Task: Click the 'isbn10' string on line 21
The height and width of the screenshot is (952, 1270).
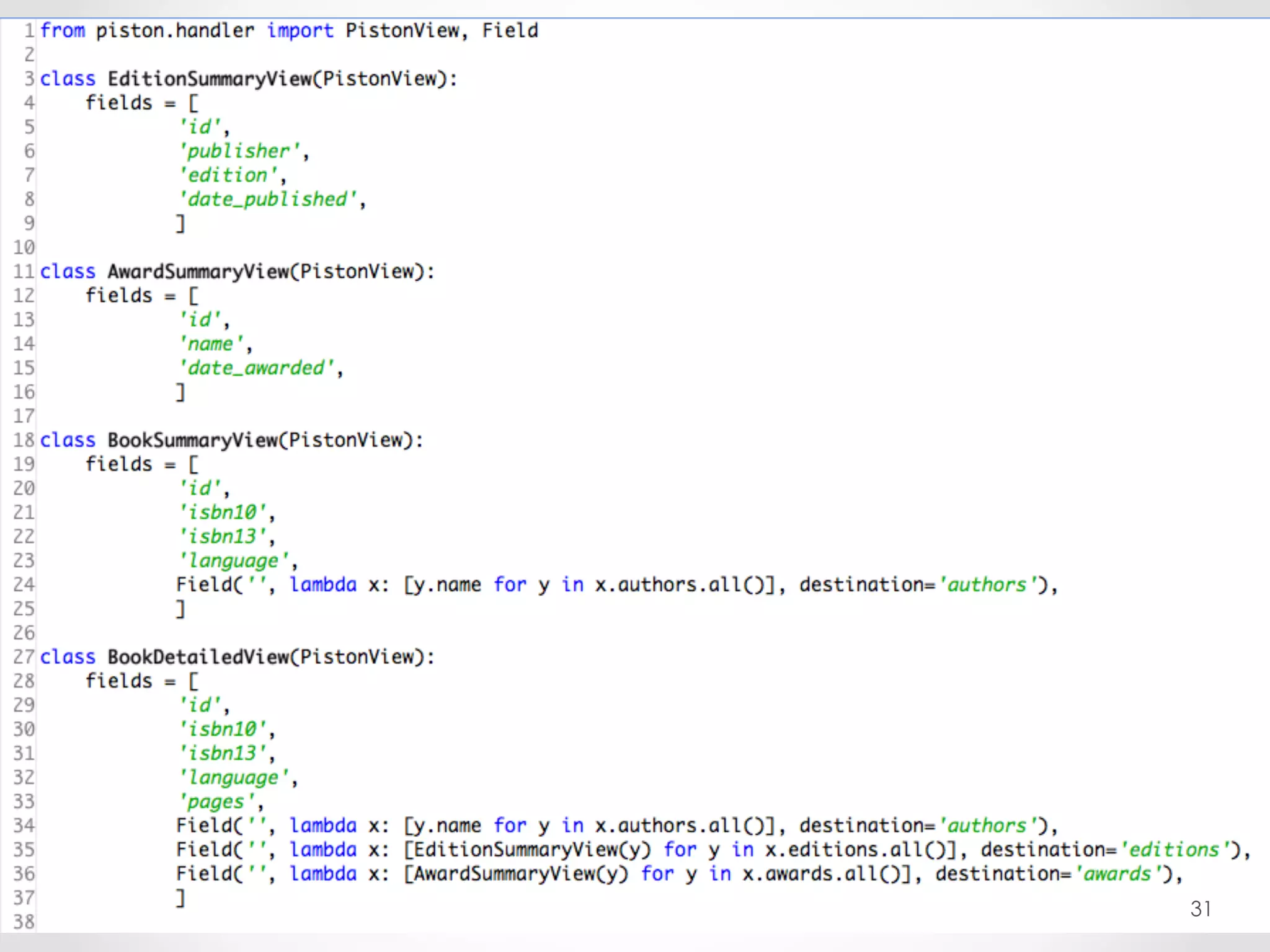Action: pos(223,513)
